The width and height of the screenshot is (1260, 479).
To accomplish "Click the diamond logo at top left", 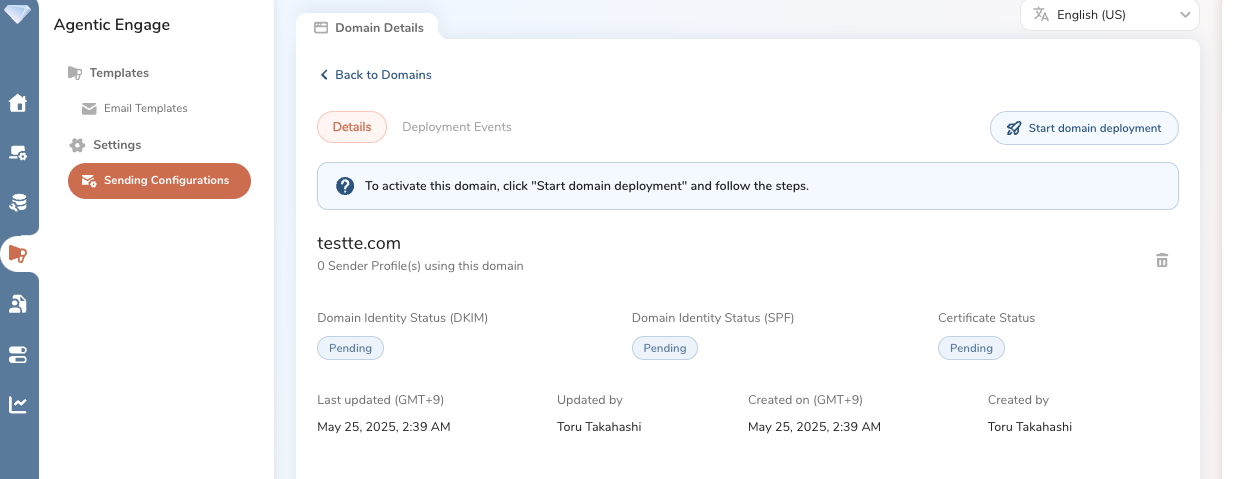I will [18, 14].
